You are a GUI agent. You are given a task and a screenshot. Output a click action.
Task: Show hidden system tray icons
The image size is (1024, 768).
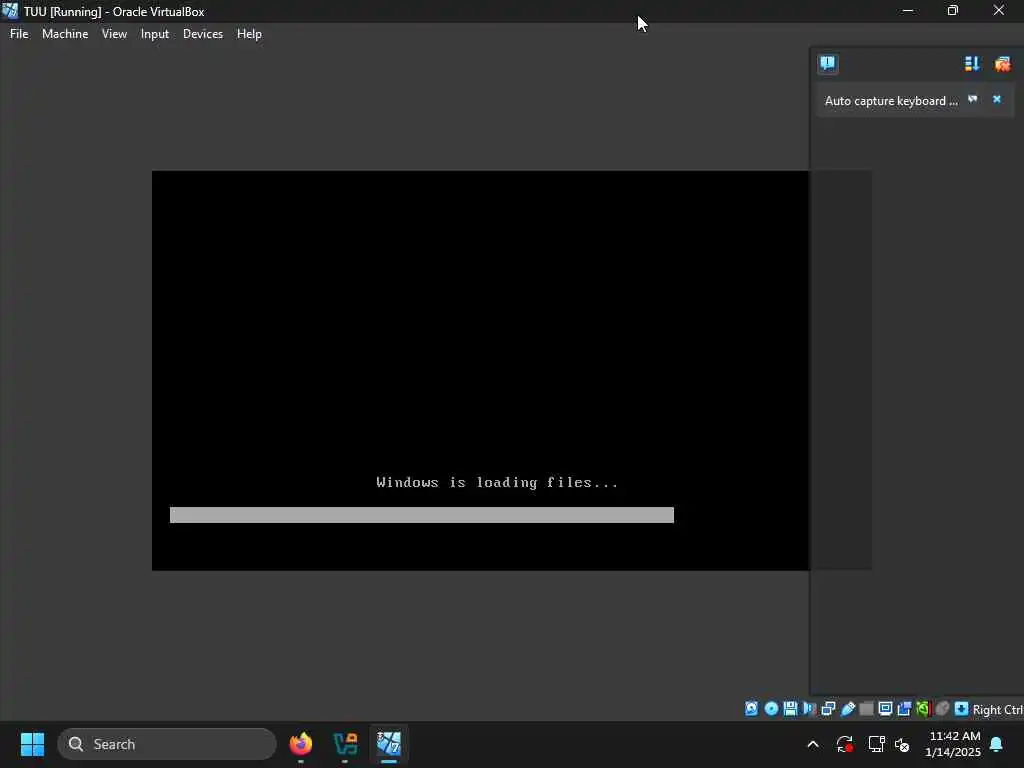(x=813, y=744)
